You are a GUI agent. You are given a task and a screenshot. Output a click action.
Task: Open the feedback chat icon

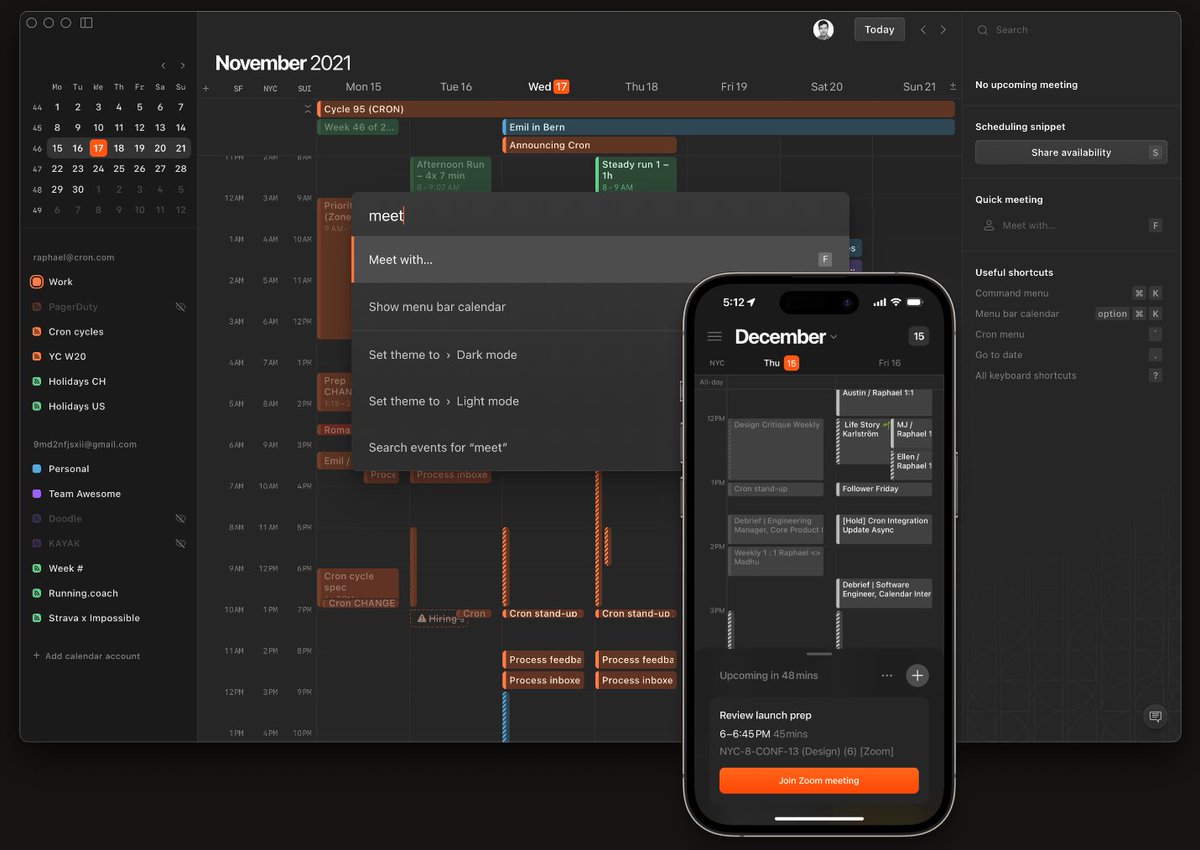click(x=1155, y=716)
